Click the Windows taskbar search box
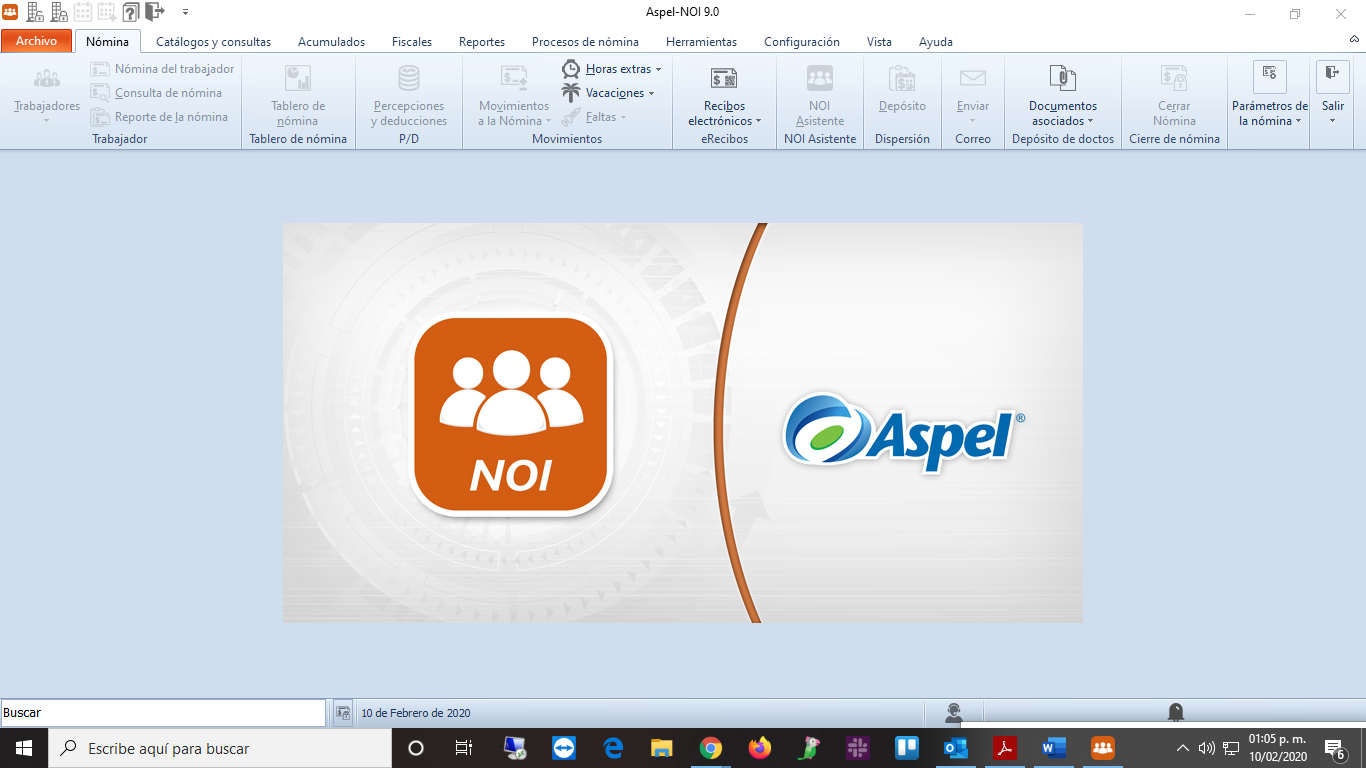Screen dimensions: 1366x768 pyautogui.click(x=220, y=748)
